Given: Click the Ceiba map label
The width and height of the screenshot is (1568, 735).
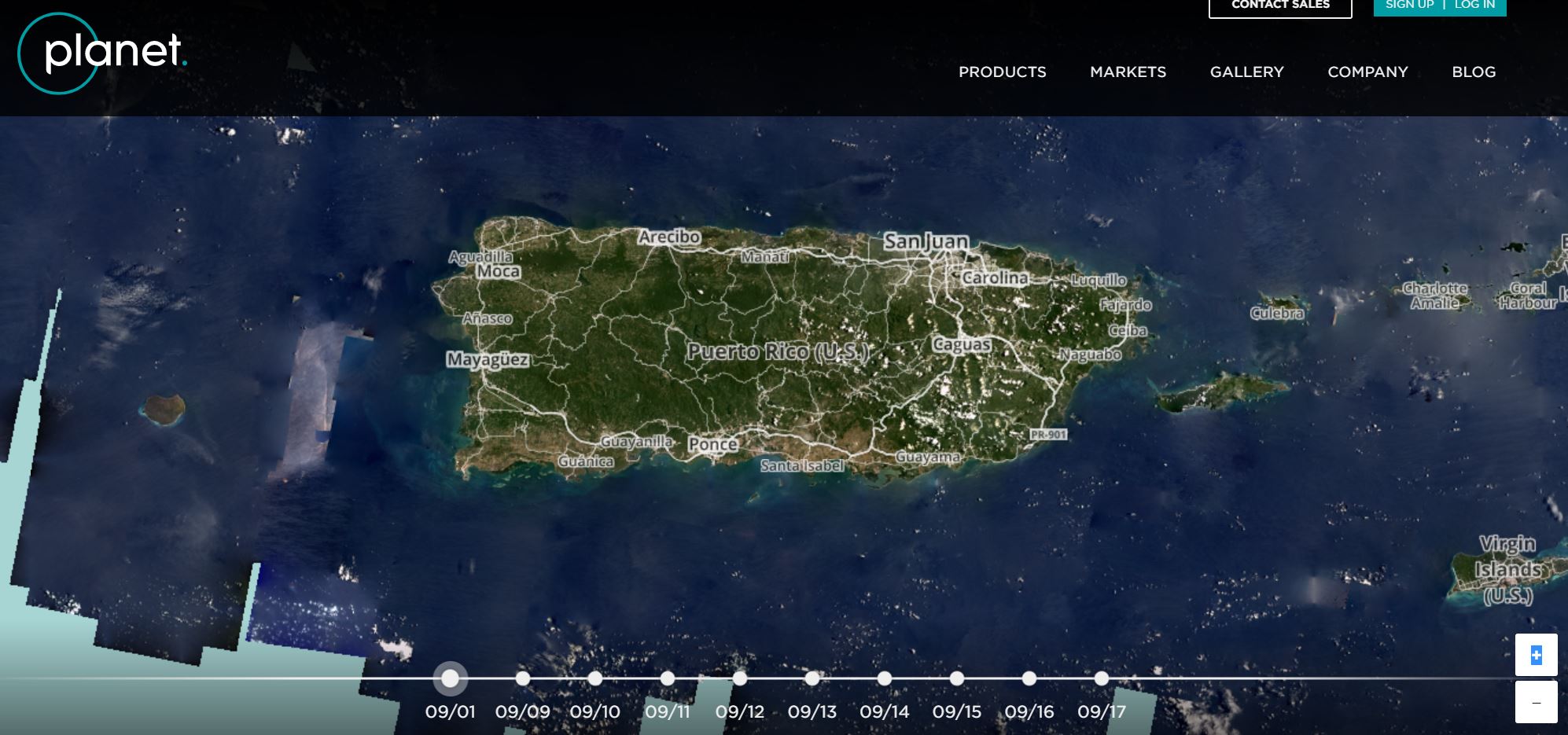Looking at the screenshot, I should [x=1128, y=331].
